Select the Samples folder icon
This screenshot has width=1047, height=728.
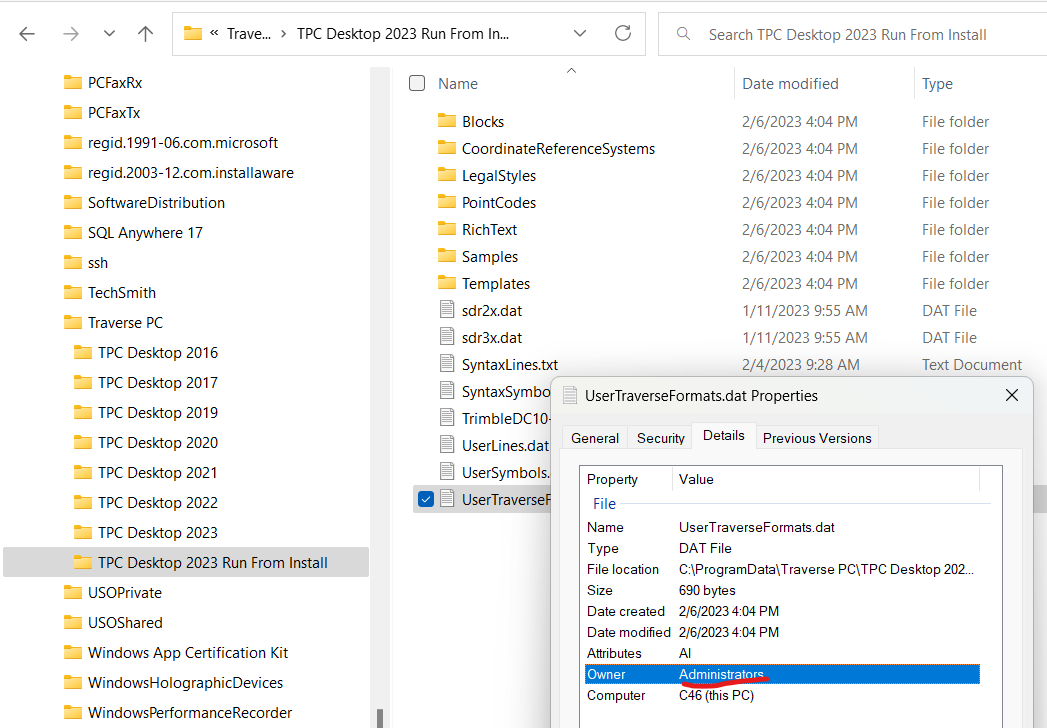(x=447, y=256)
